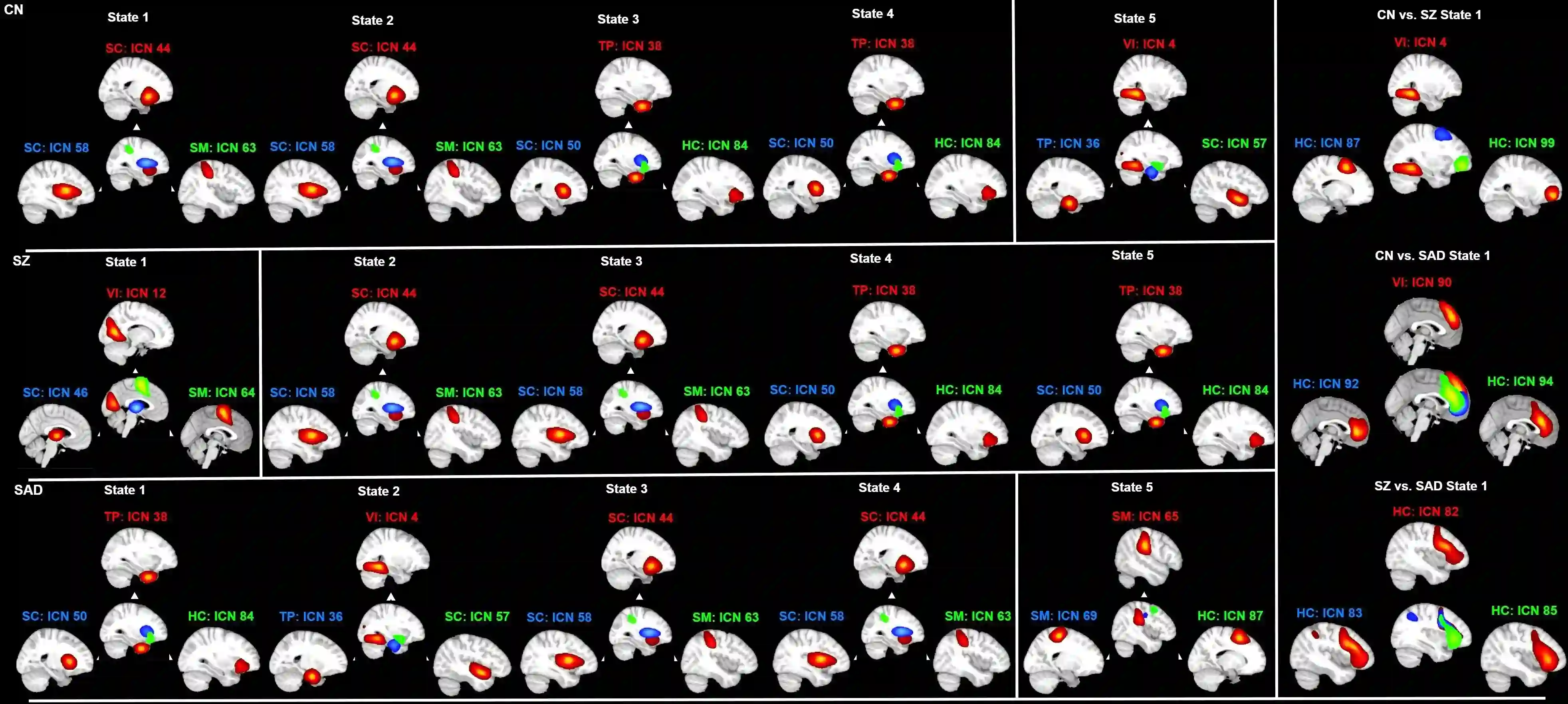Click the CN vs. SZ State 1 title
Screen dimensions: 1568x704
1429,15
